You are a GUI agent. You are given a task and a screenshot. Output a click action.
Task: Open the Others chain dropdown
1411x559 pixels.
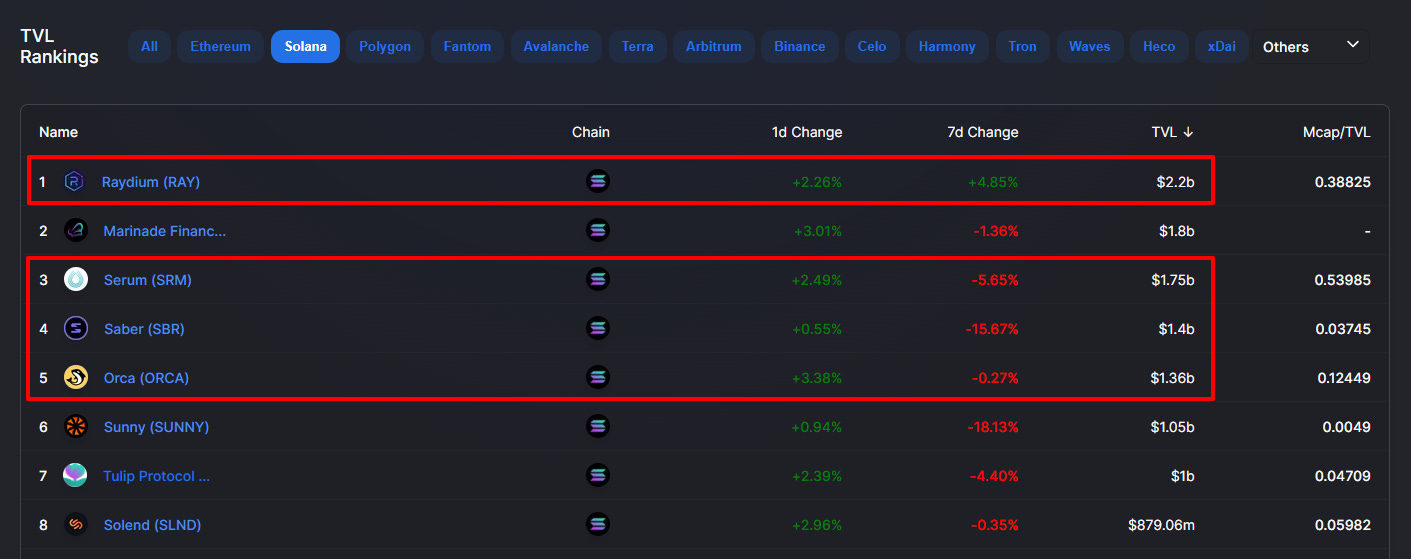click(x=1312, y=46)
